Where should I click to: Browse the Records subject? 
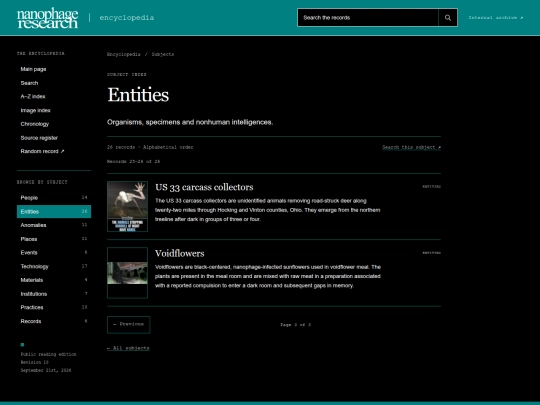[x=54, y=321]
